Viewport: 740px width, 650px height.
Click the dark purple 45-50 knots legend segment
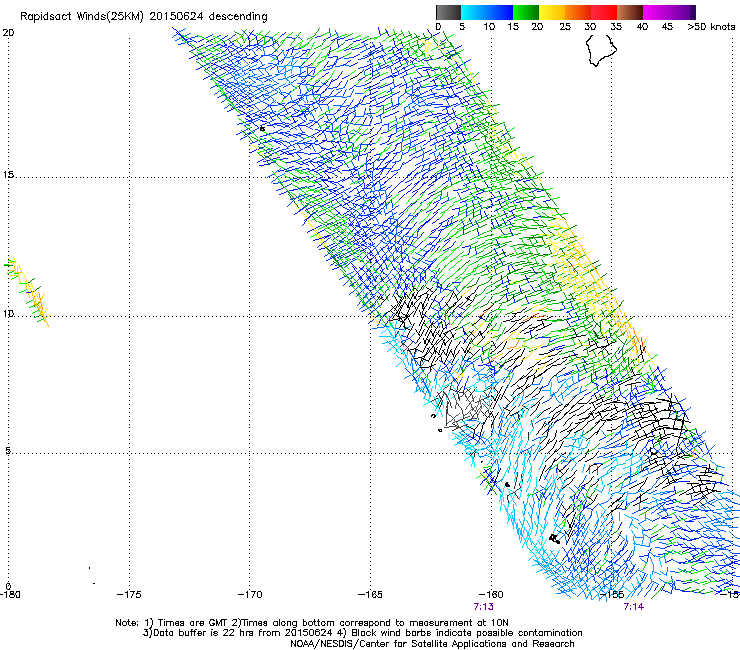pos(682,12)
